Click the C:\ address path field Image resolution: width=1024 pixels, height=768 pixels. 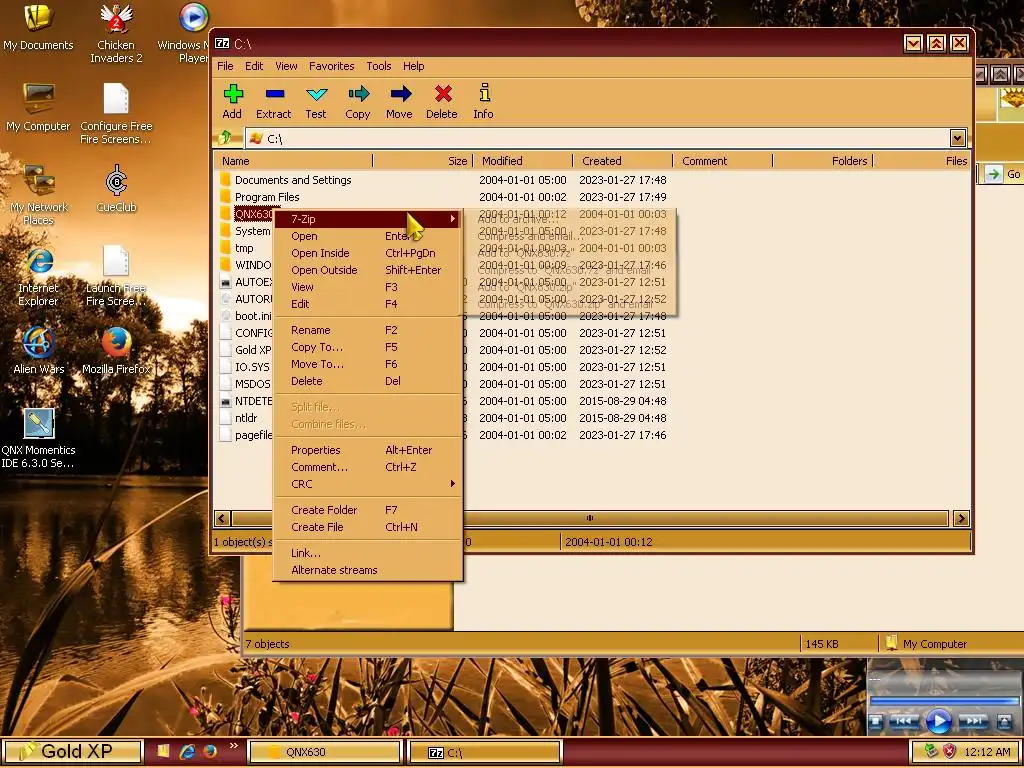point(598,138)
